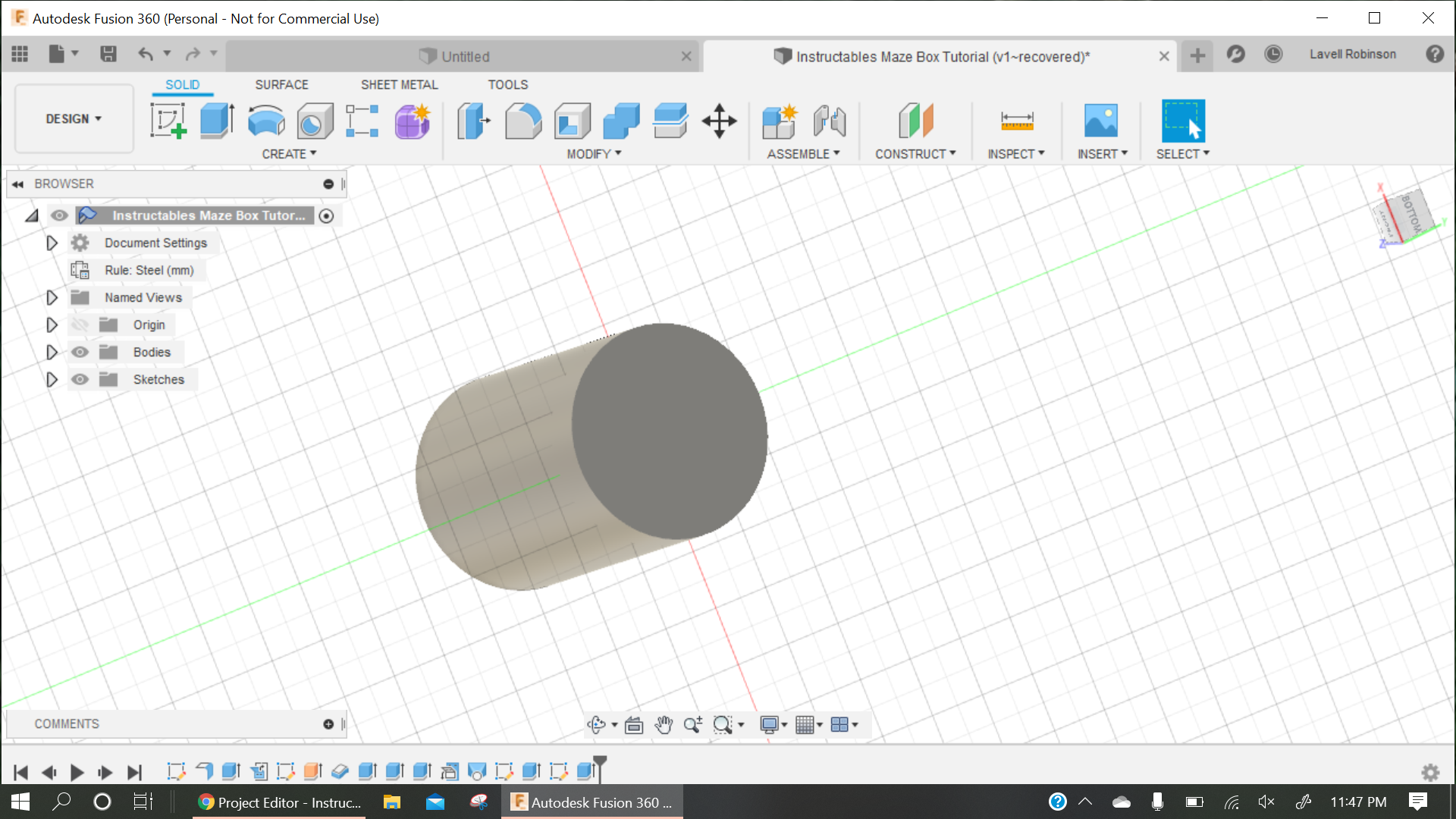This screenshot has width=1456, height=819.
Task: Hide the Sketches folder
Action: point(80,379)
